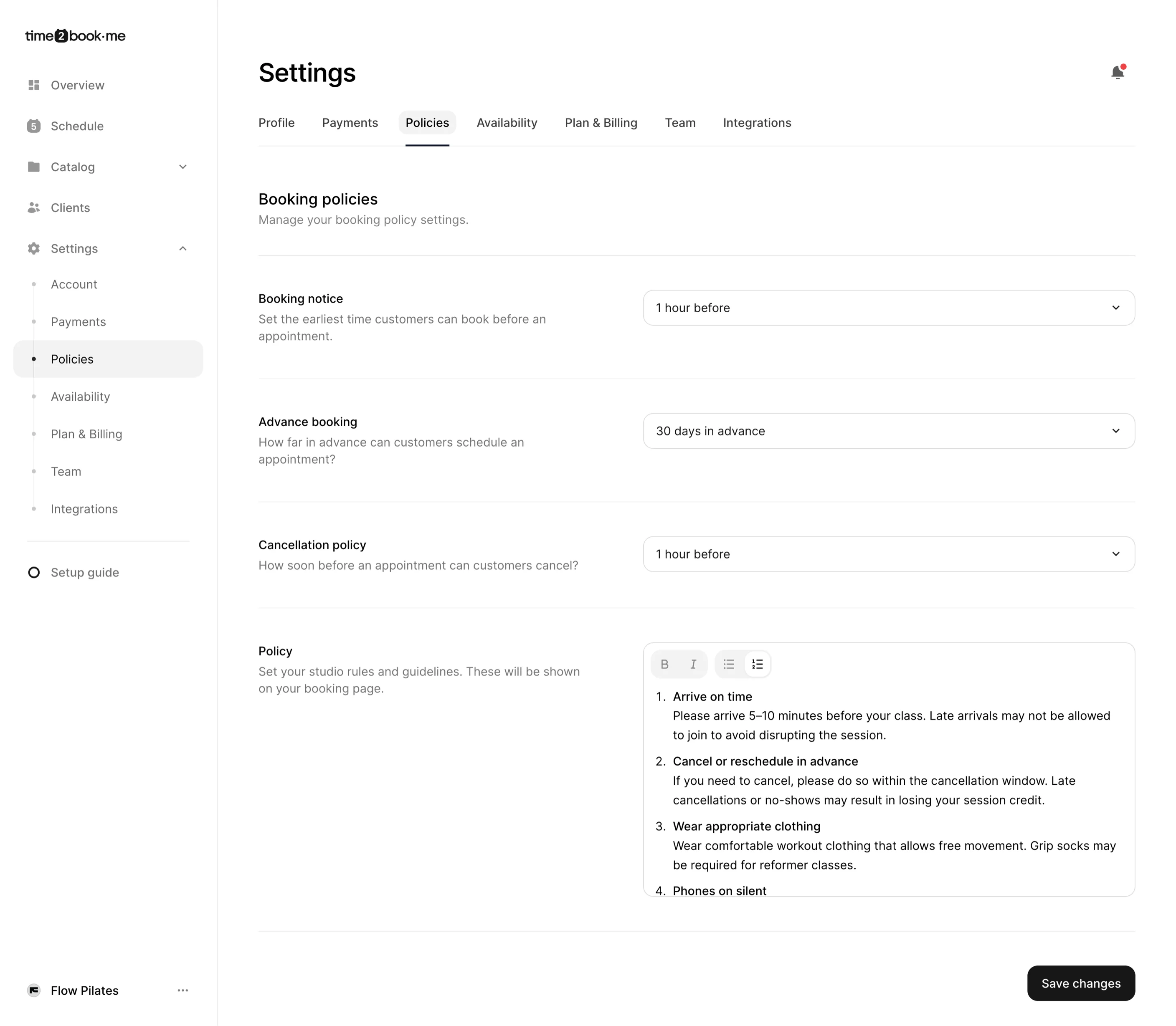
Task: Click the Save changes button
Action: point(1080,983)
